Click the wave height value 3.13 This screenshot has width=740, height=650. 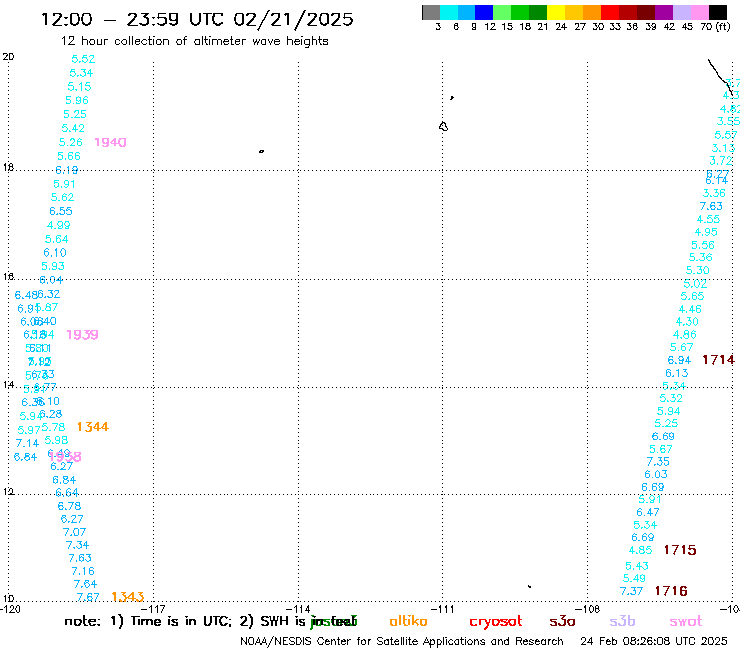tap(723, 148)
